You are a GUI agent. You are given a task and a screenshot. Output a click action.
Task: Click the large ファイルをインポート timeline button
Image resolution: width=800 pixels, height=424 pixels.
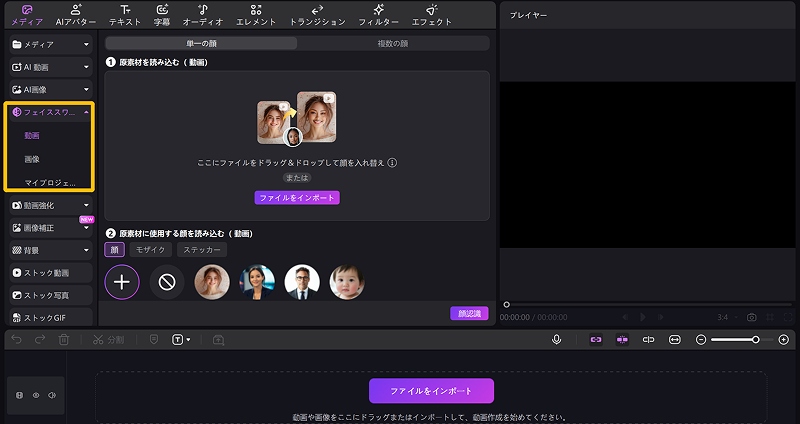pyautogui.click(x=431, y=391)
